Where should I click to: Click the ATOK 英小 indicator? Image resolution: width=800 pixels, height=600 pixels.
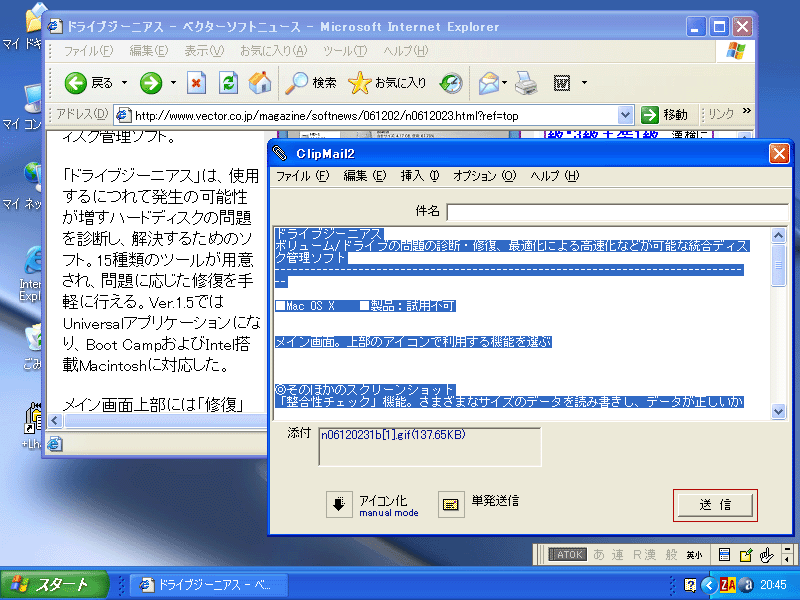694,555
